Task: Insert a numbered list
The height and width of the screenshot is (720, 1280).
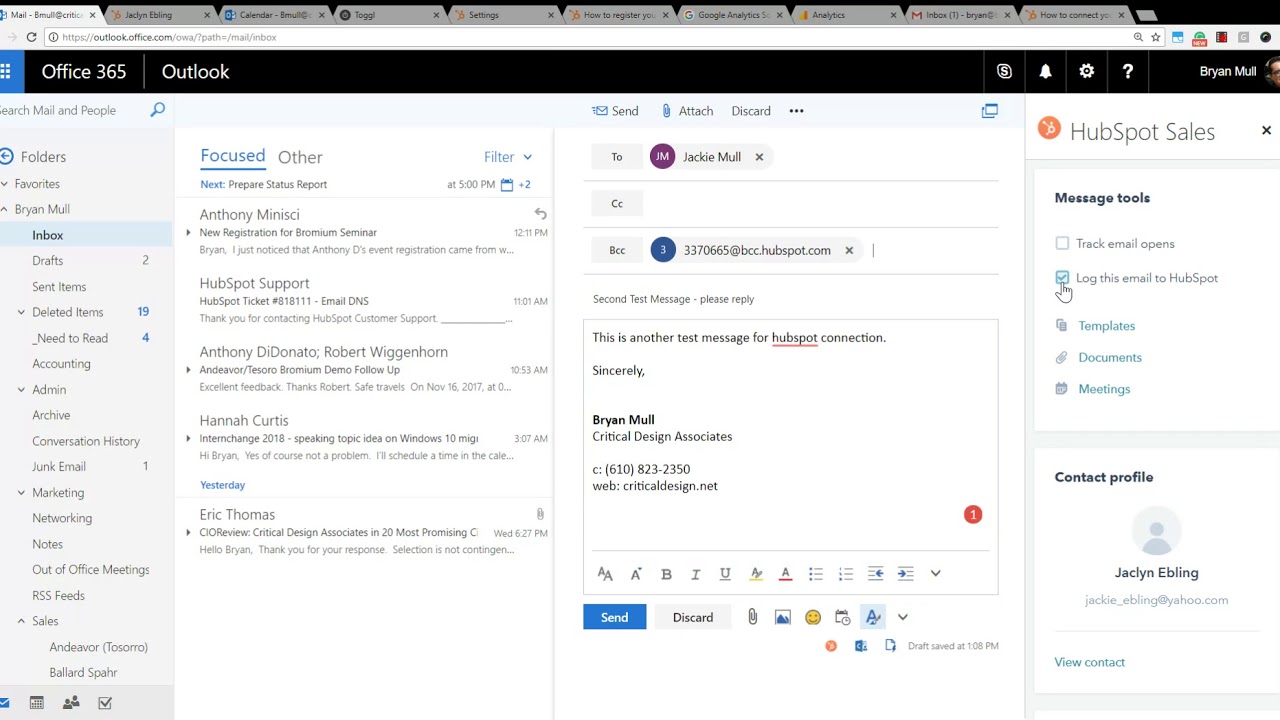Action: coord(846,574)
